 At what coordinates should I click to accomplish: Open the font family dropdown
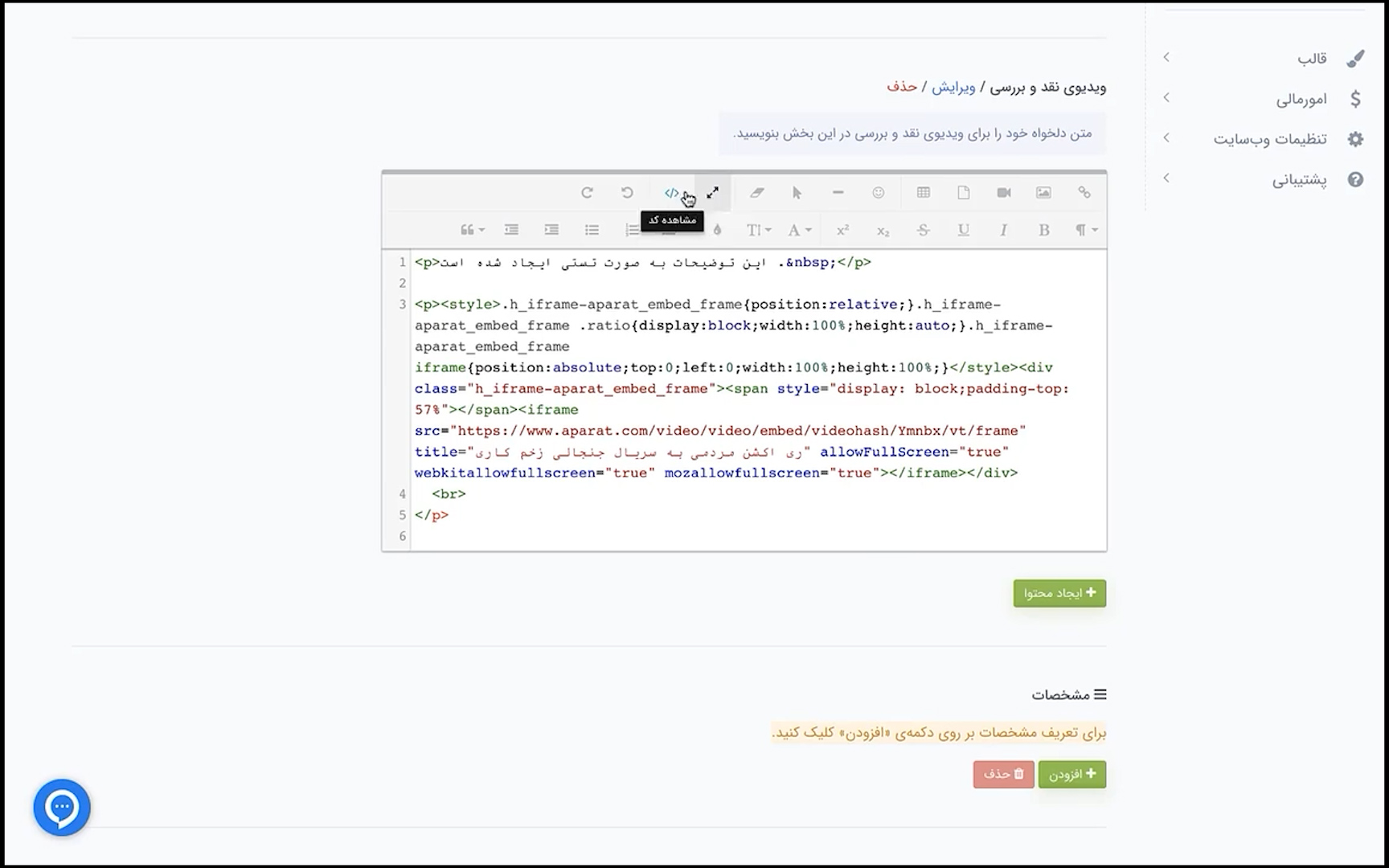798,231
